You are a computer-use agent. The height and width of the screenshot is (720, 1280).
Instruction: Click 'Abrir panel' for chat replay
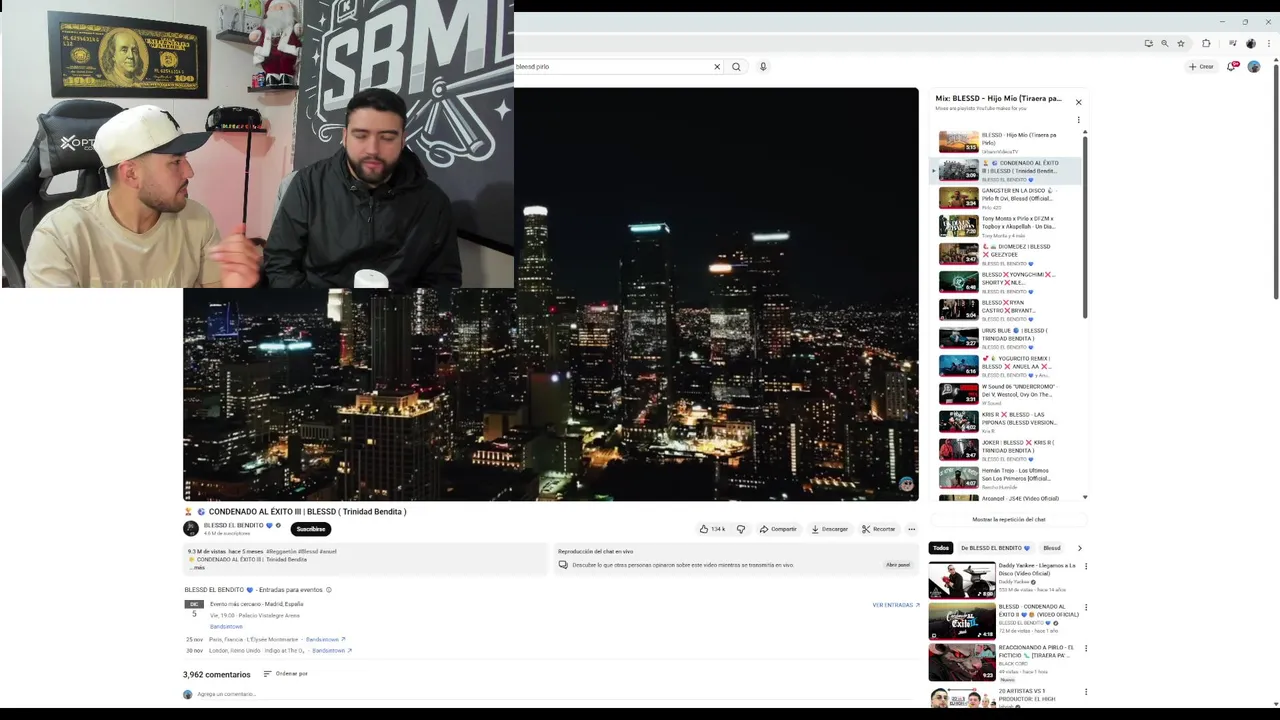[x=898, y=565]
